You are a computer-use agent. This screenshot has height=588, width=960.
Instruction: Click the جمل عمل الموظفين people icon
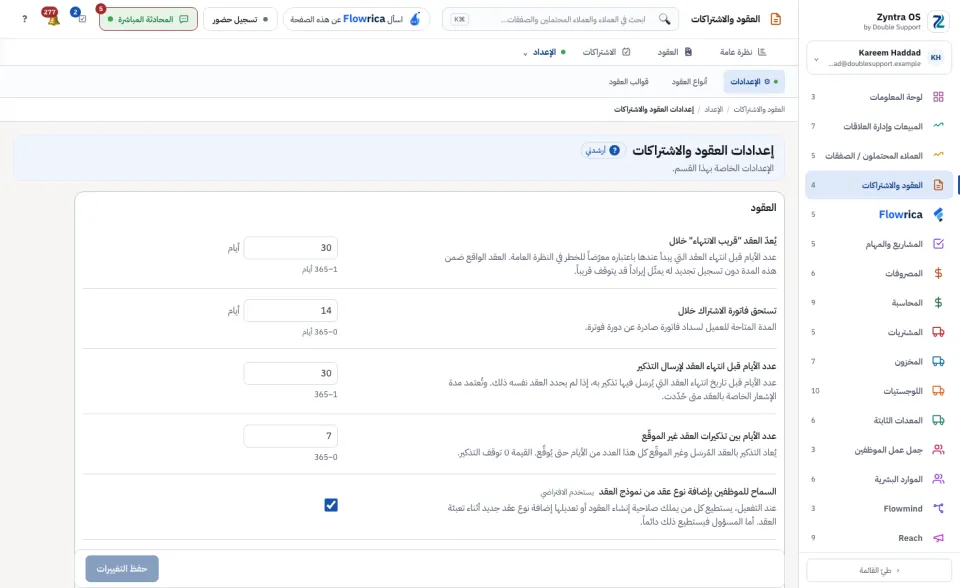click(938, 450)
